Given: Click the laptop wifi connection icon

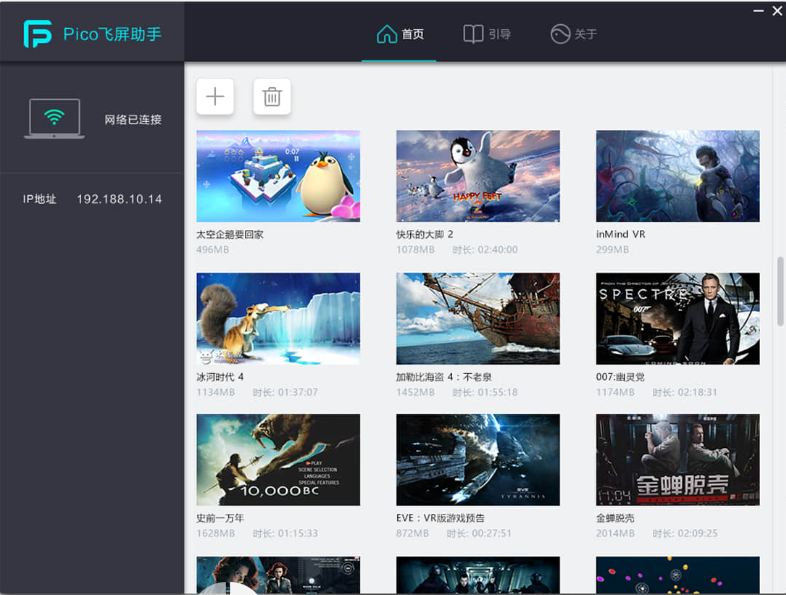Looking at the screenshot, I should click(x=54, y=119).
